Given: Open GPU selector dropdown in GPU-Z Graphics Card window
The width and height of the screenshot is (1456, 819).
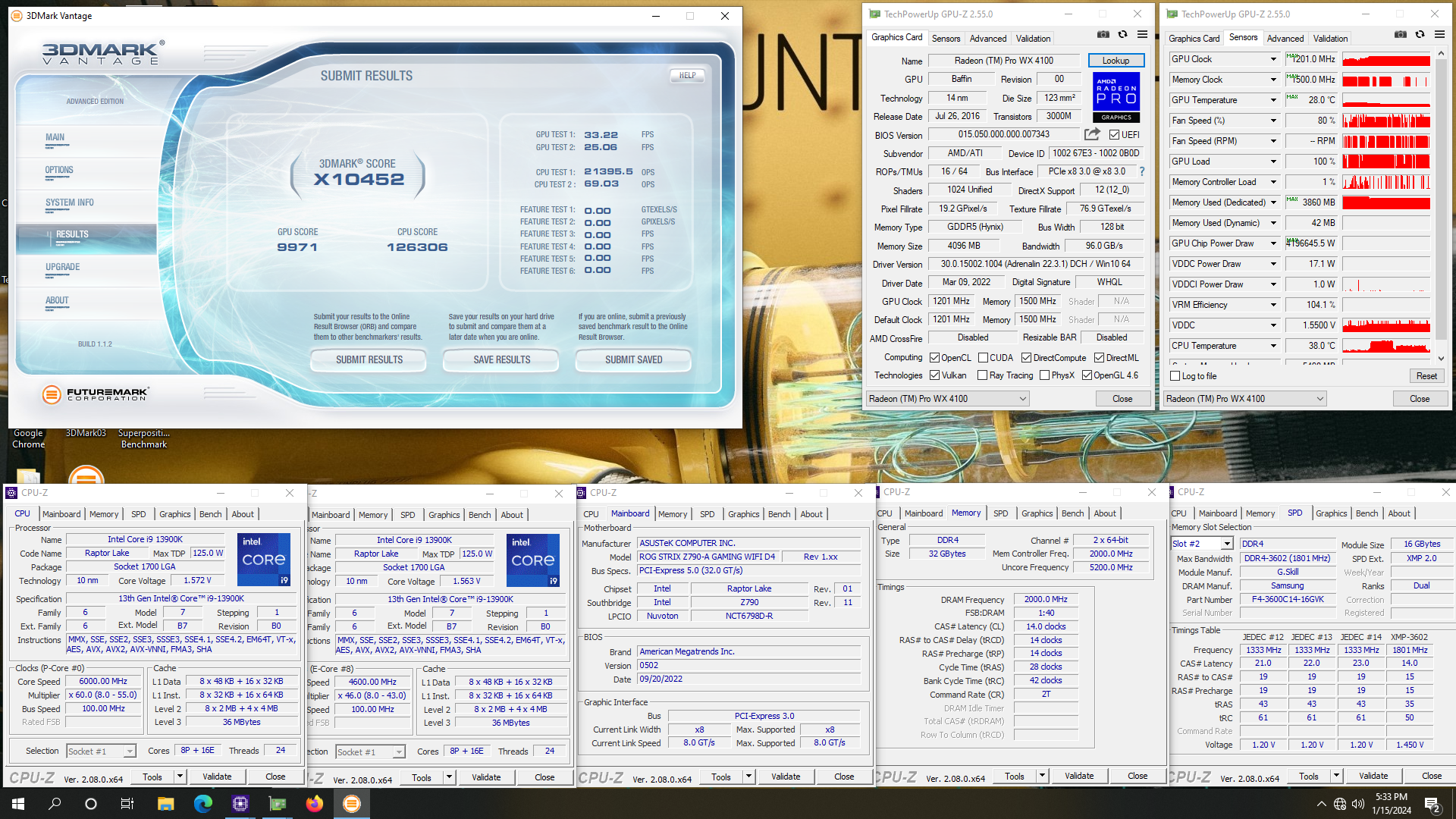Looking at the screenshot, I should [947, 399].
